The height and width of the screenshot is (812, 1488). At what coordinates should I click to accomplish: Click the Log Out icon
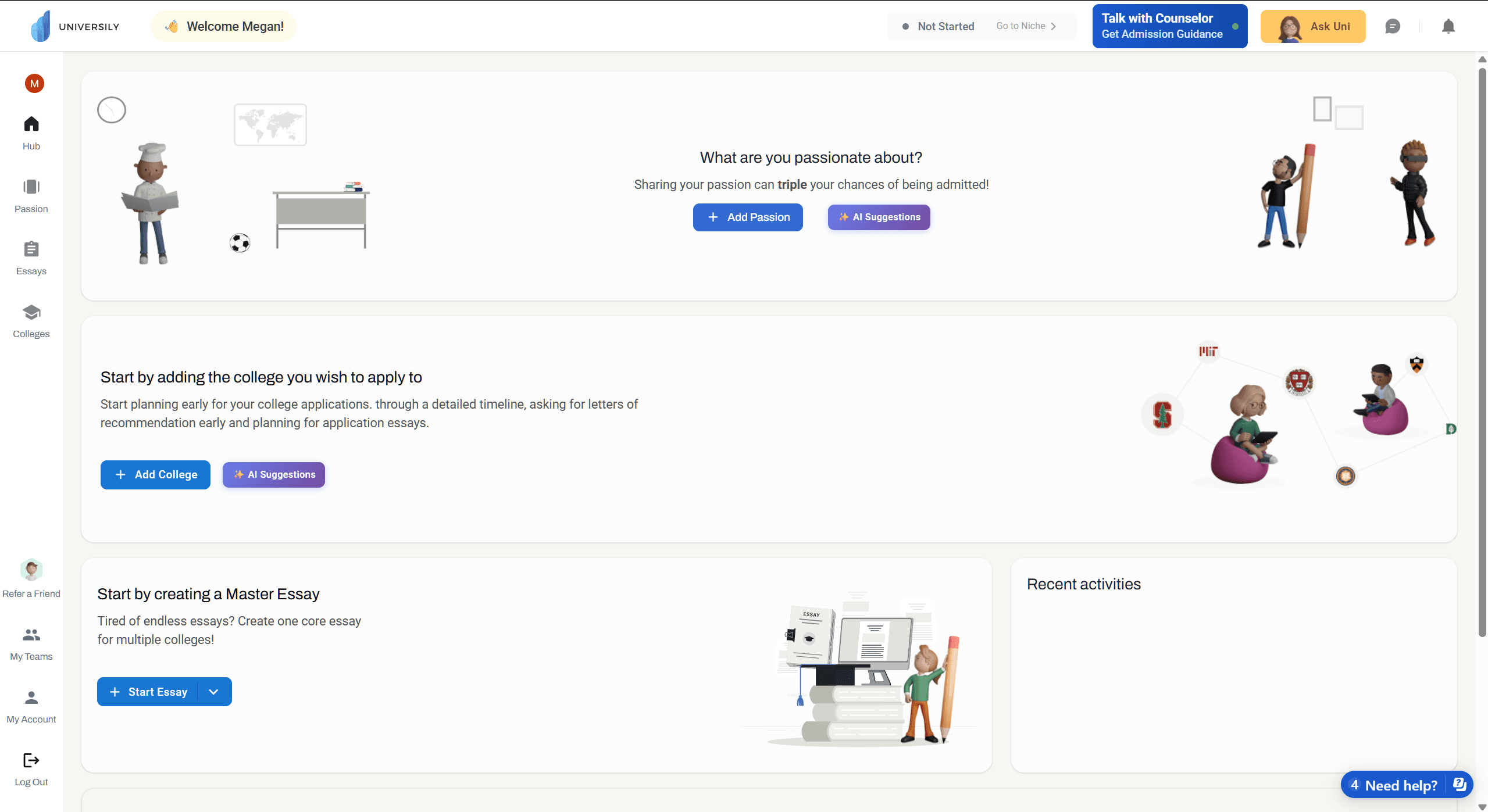click(x=31, y=760)
